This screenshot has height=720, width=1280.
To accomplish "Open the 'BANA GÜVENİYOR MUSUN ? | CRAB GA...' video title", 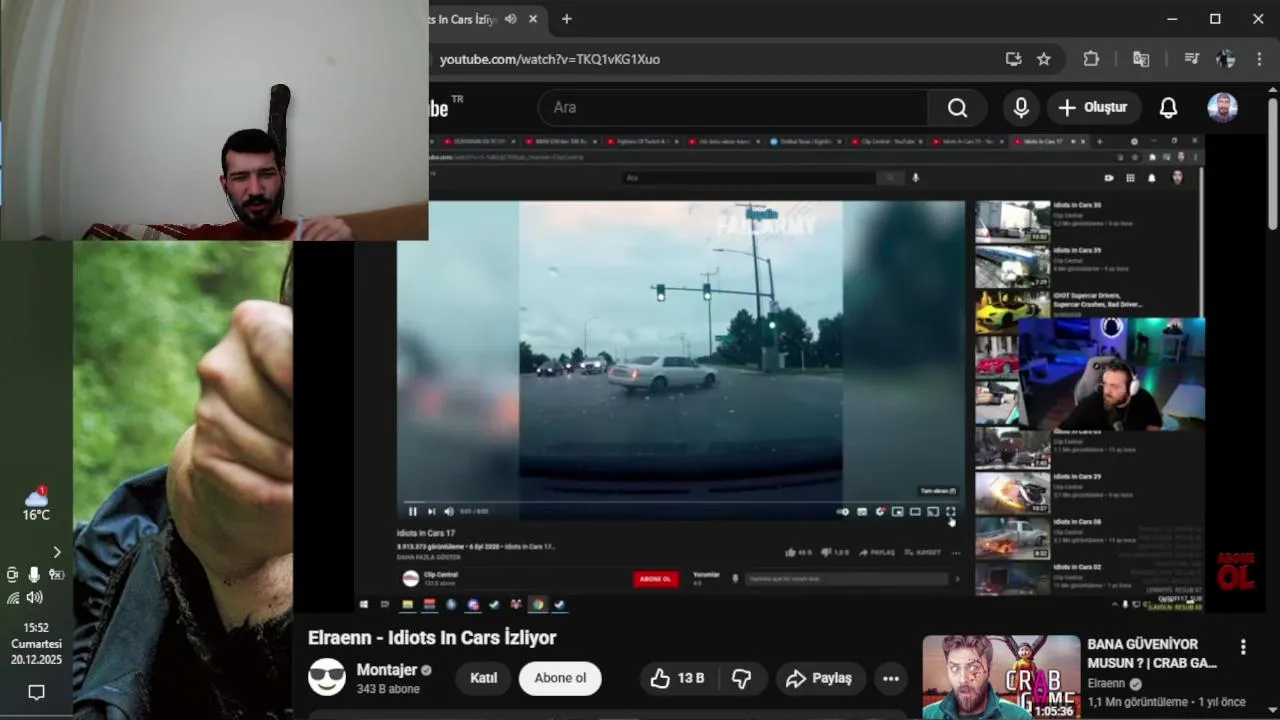I will (1152, 653).
